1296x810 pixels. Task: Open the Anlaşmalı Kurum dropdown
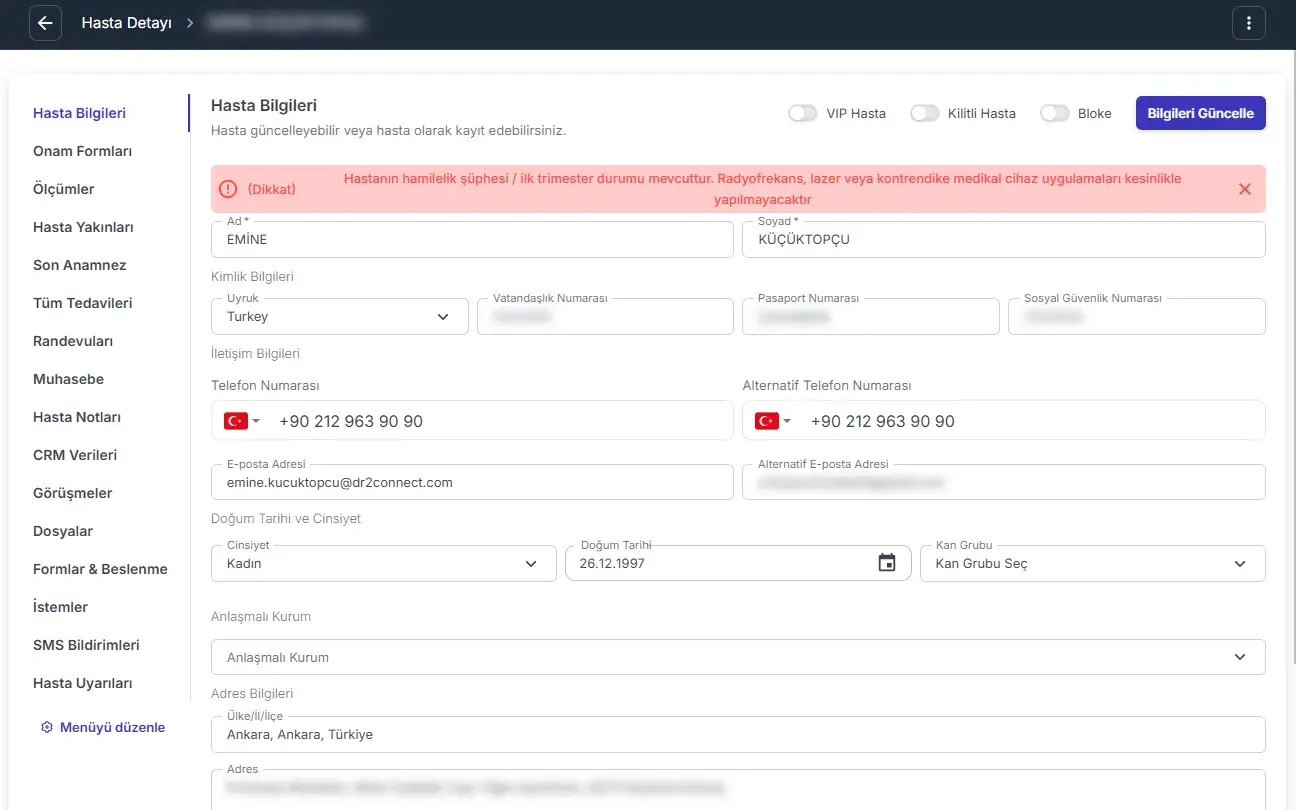[738, 657]
